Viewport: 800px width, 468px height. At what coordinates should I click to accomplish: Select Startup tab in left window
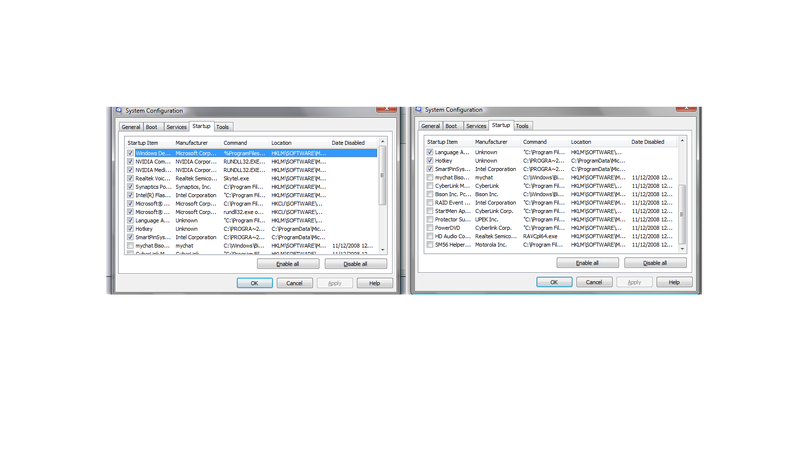coord(202,126)
